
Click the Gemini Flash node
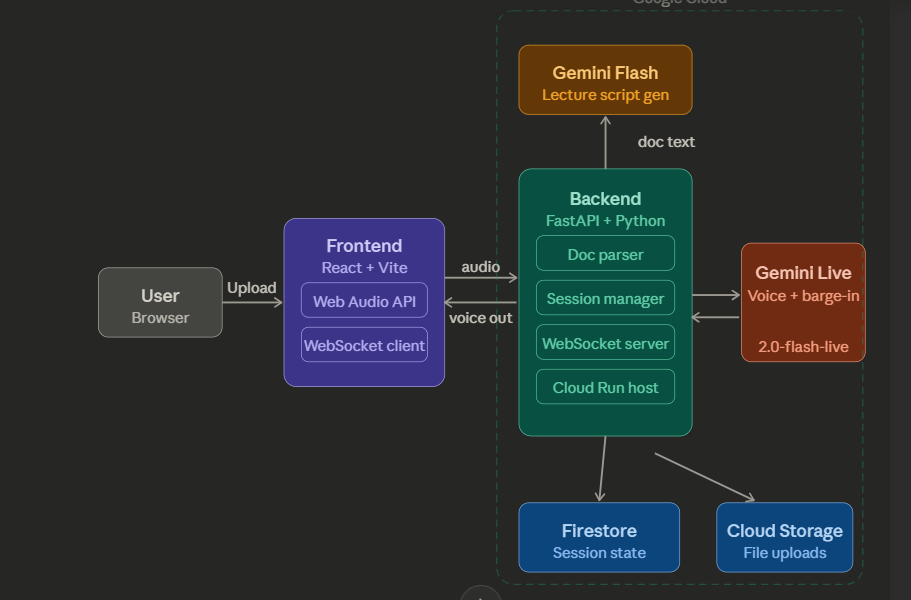click(x=605, y=80)
